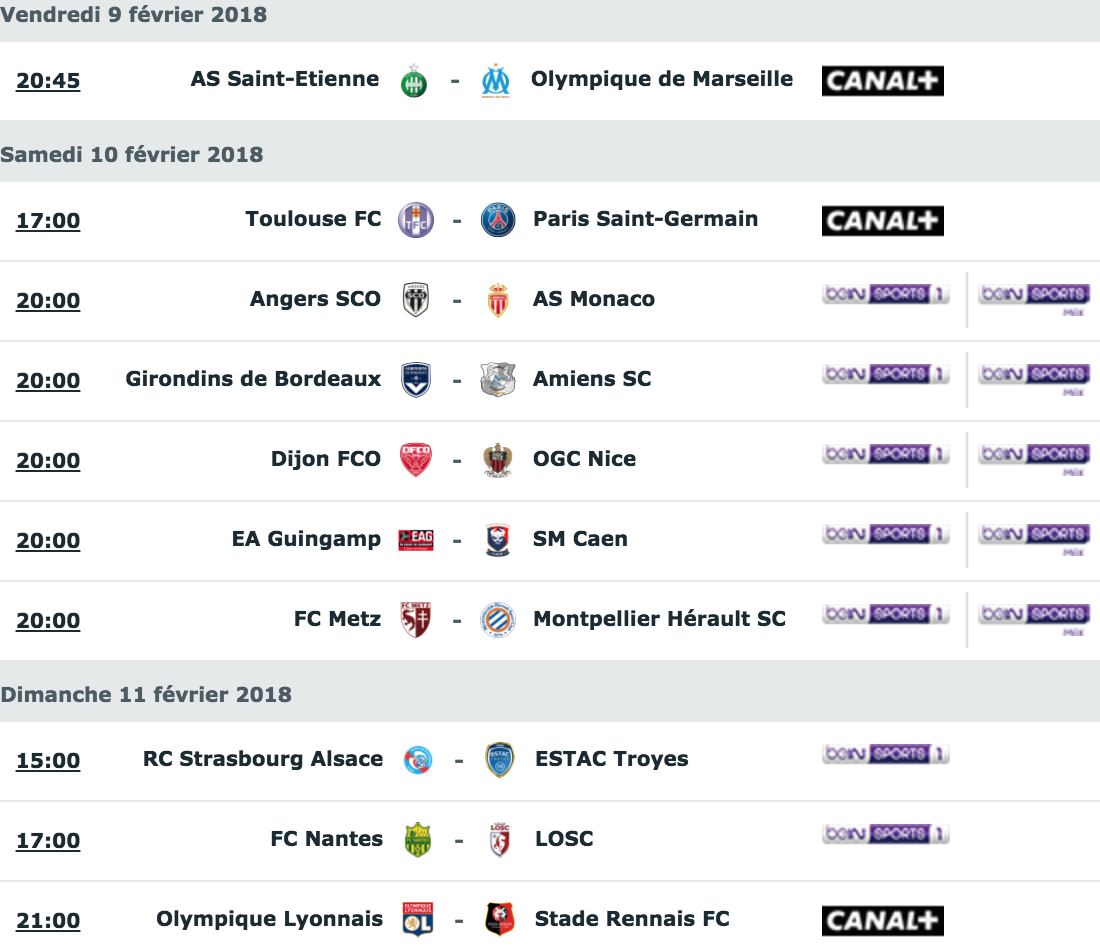Viewport: 1100px width, 949px height.
Task: Click the AS Monaco club crest
Action: 498,300
